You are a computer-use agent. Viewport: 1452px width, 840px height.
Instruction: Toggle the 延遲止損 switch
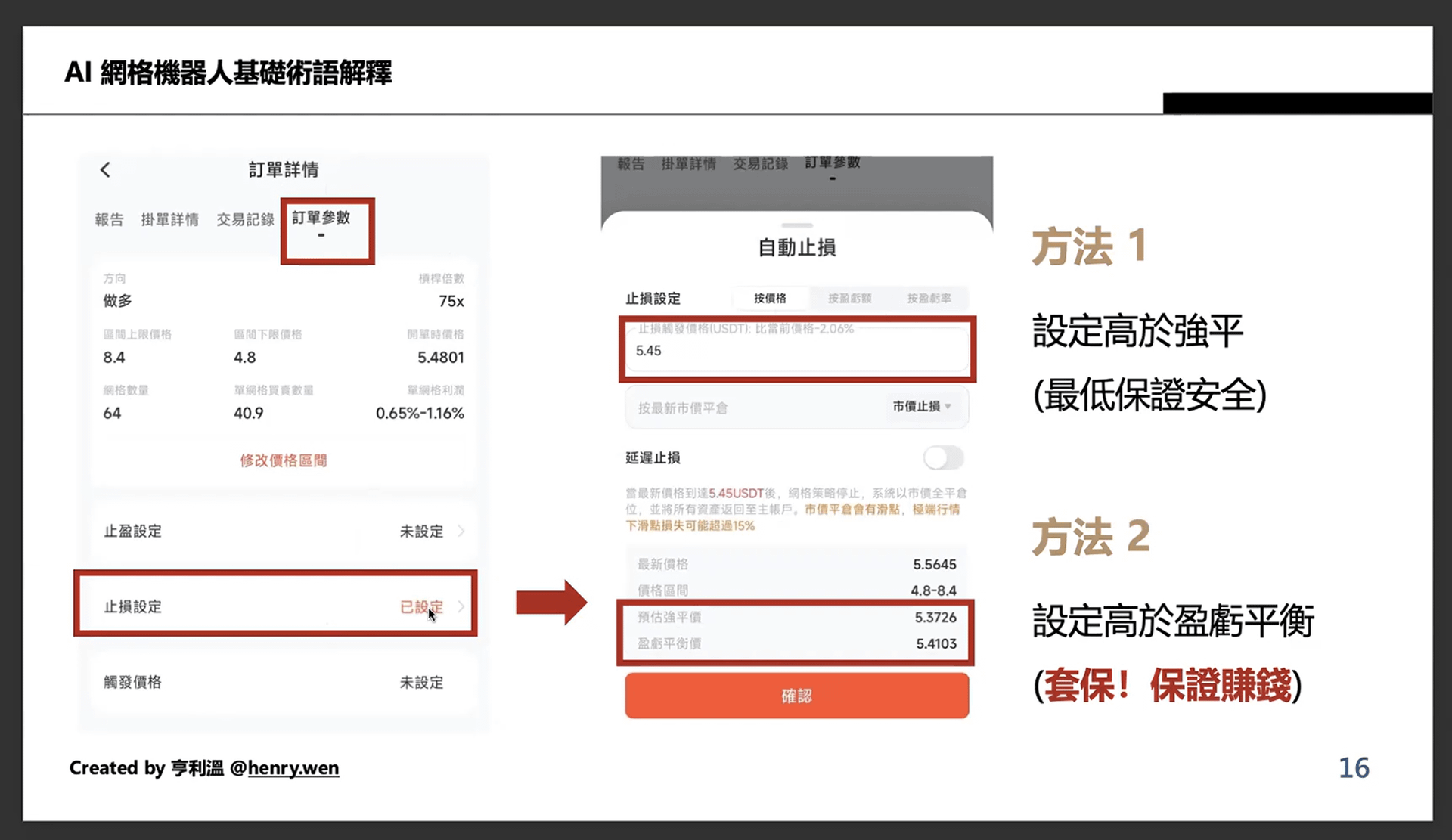[x=942, y=457]
